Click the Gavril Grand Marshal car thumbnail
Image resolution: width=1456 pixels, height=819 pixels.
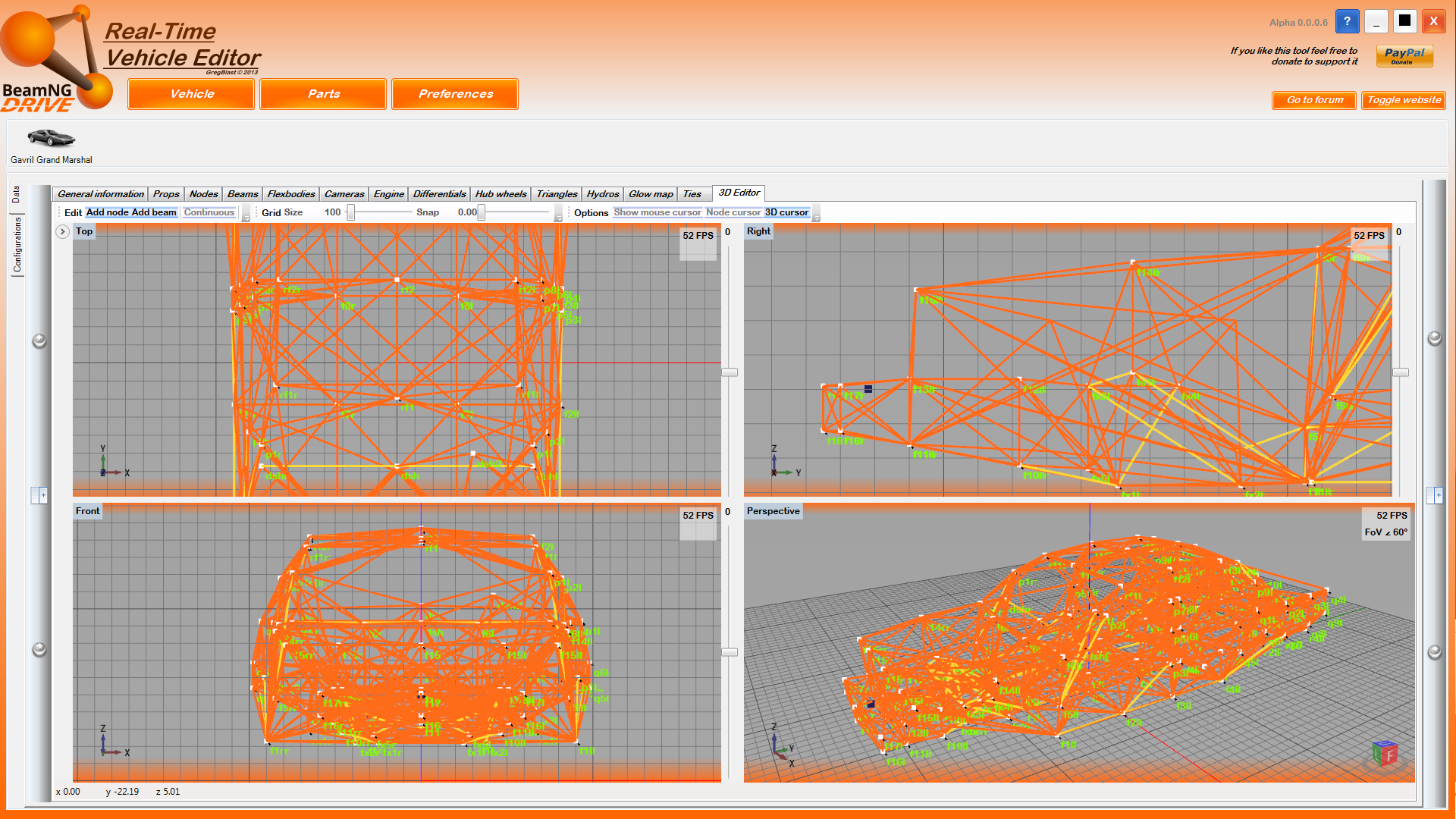pyautogui.click(x=51, y=137)
